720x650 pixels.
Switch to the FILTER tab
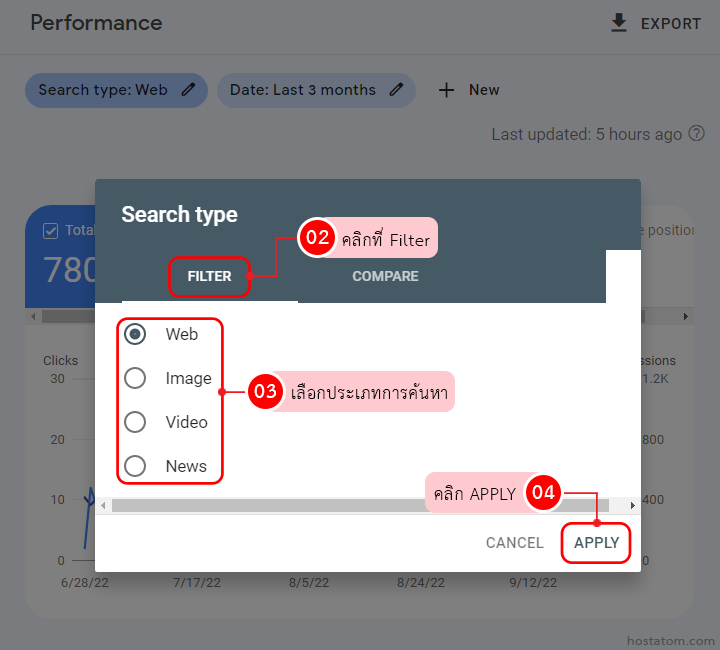(x=209, y=276)
